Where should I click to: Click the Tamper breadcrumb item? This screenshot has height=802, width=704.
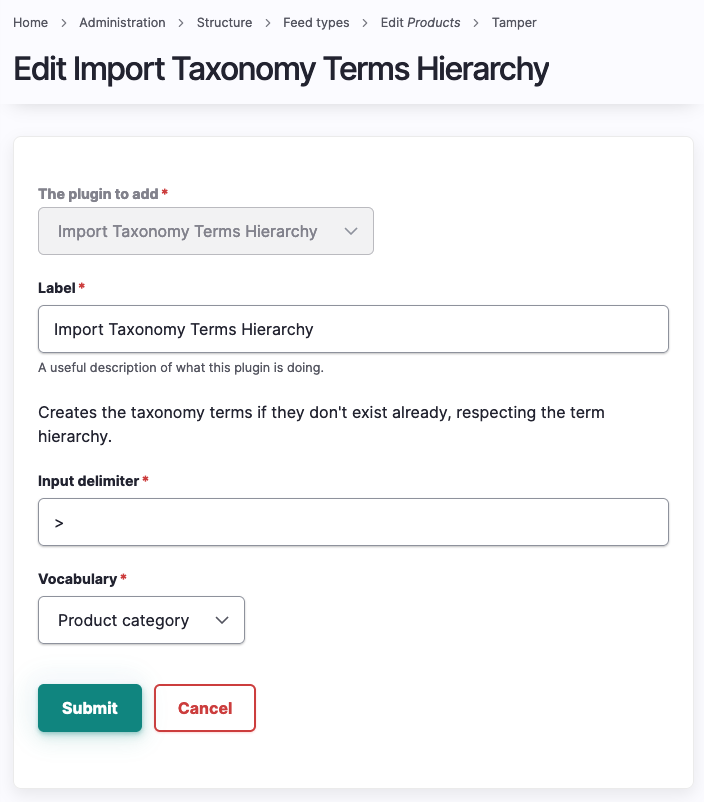(514, 22)
